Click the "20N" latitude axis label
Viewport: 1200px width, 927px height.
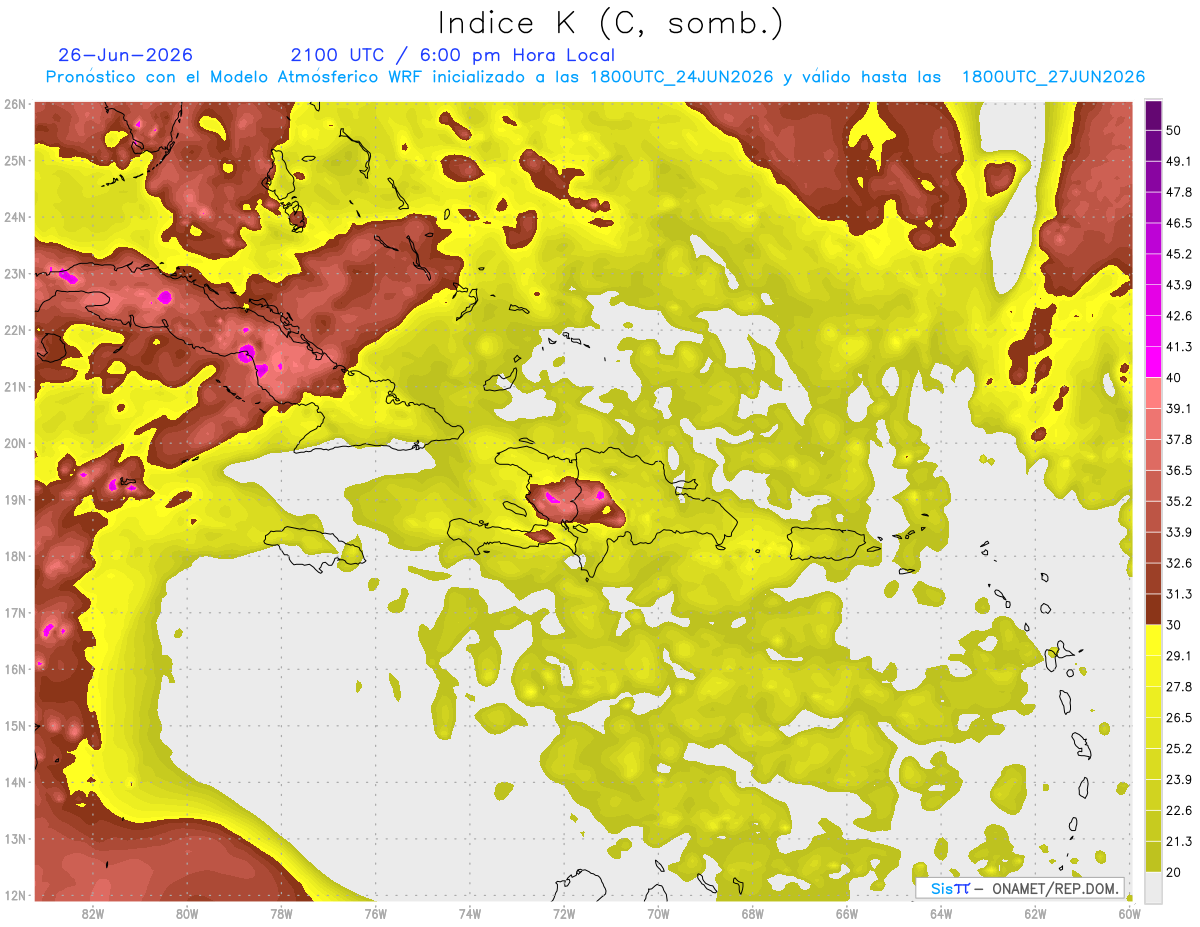(x=15, y=443)
